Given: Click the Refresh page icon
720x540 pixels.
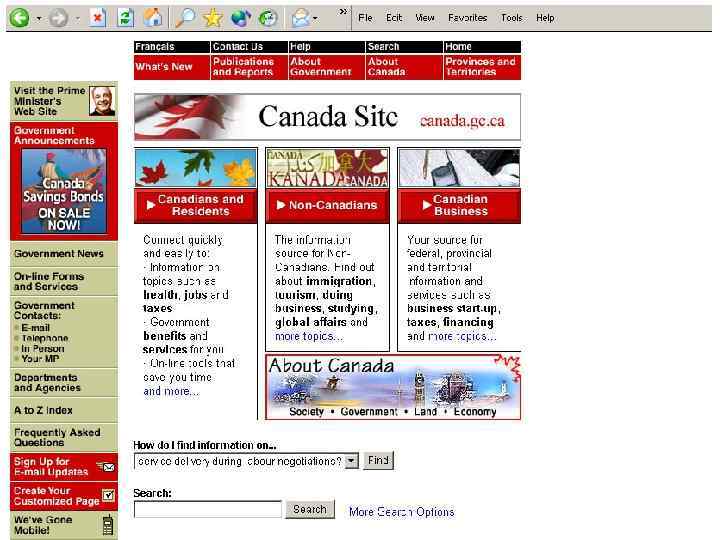Looking at the screenshot, I should (x=125, y=18).
